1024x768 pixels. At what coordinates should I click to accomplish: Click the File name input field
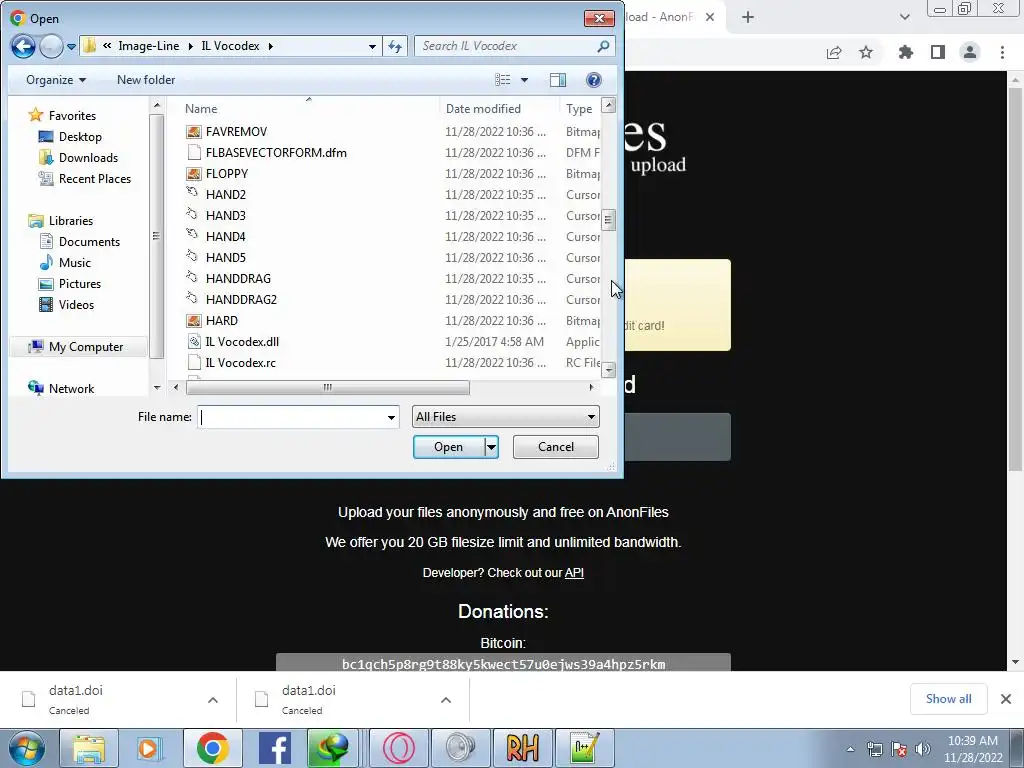click(x=291, y=417)
